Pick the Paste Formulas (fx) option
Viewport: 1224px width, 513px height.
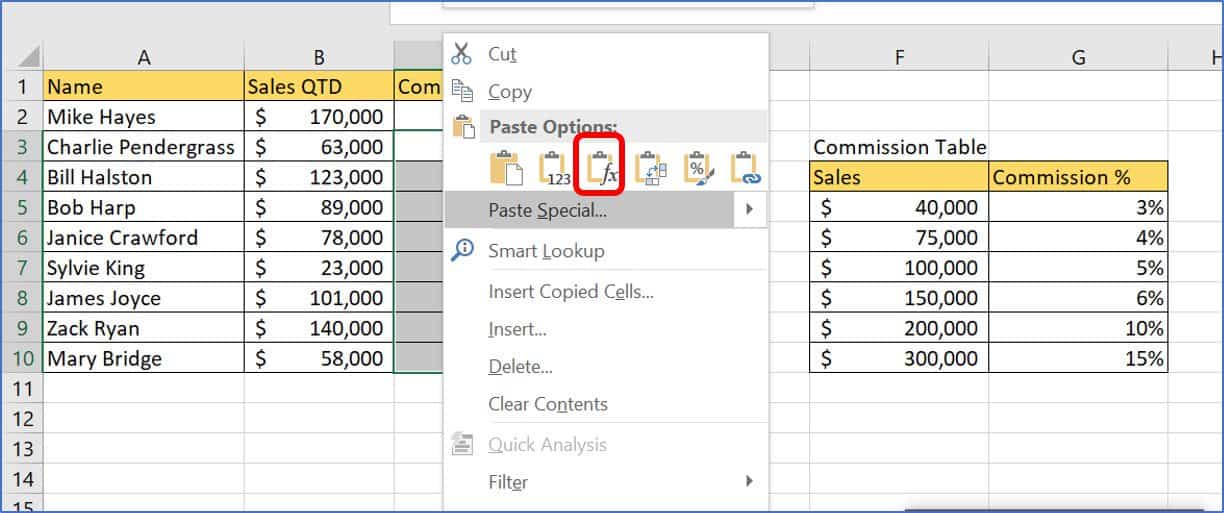[602, 168]
